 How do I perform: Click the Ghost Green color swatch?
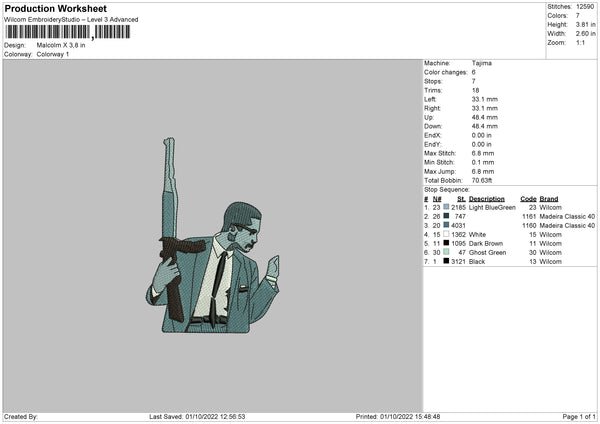click(446, 252)
